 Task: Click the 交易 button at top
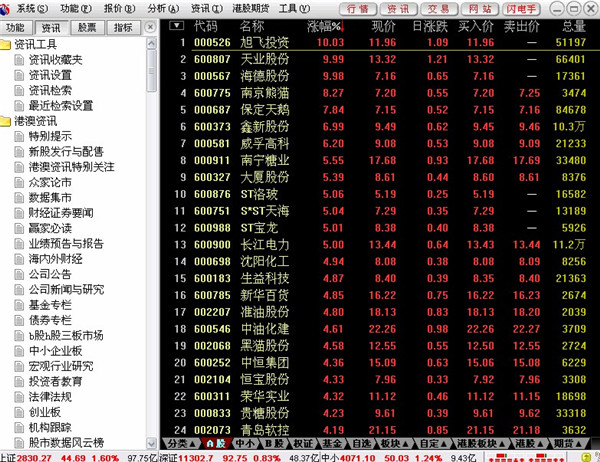tap(438, 9)
